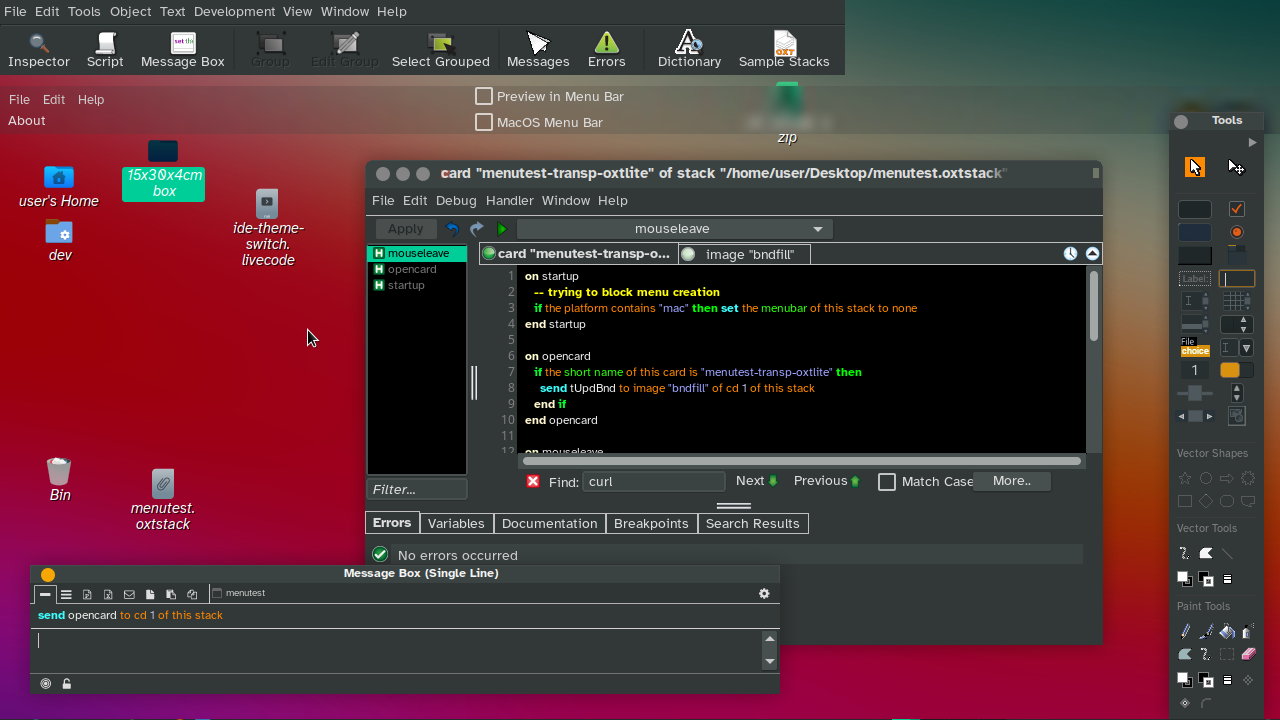1280x720 pixels.
Task: Open the Development menu
Action: [234, 11]
